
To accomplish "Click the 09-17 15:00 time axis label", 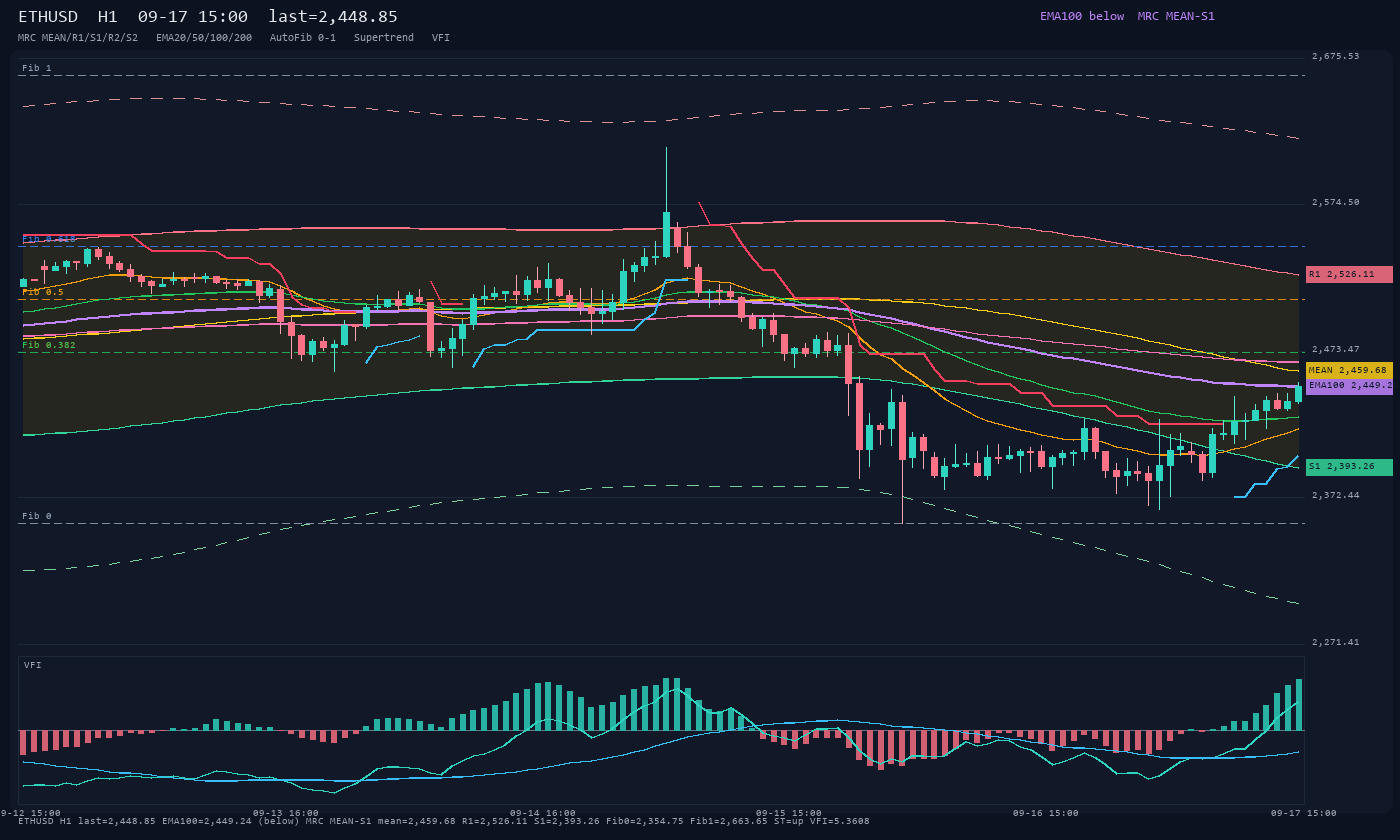I will 1304,813.
